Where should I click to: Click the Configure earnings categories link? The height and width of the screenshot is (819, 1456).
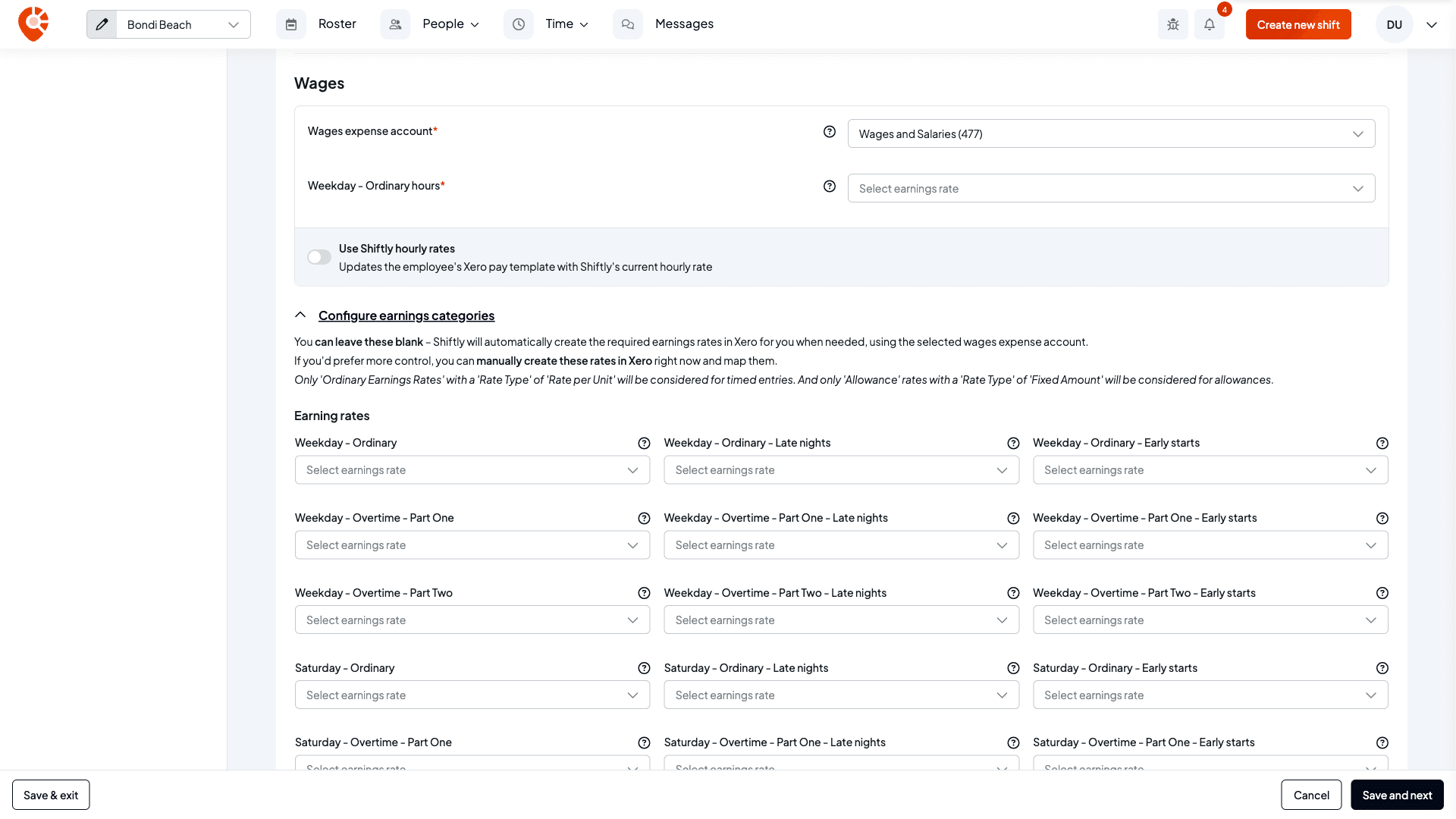(x=406, y=315)
